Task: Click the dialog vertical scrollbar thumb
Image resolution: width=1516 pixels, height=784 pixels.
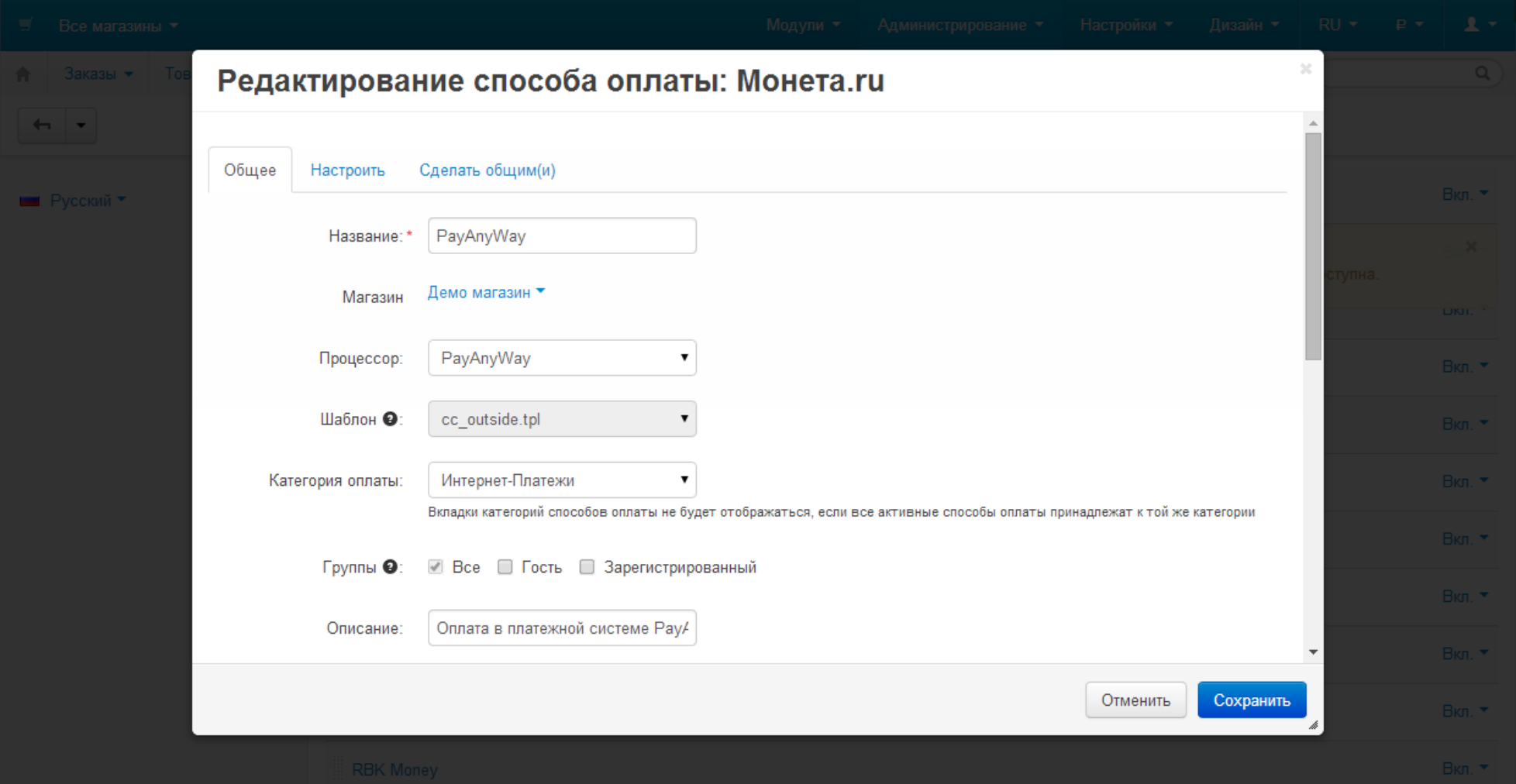Action: [x=1313, y=246]
